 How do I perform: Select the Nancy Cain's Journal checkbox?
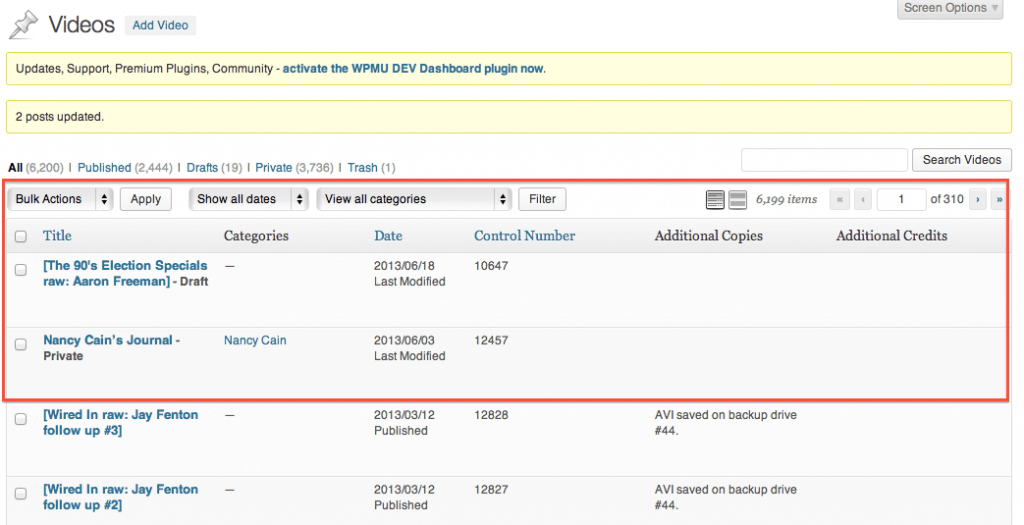pos(21,344)
